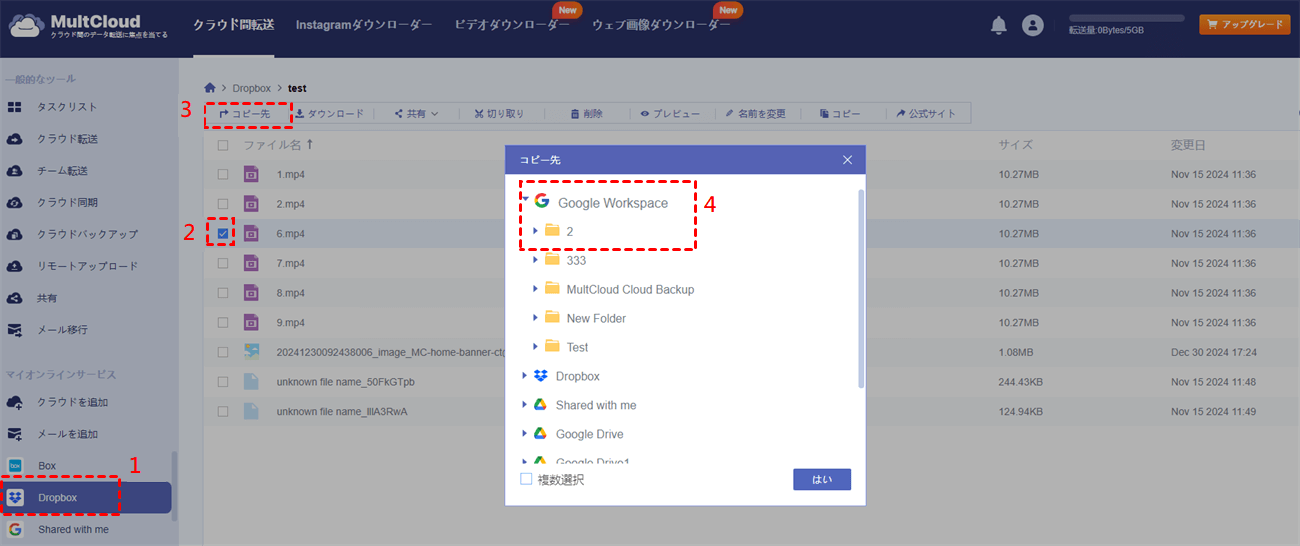Click the MultCloud logo
The width and height of the screenshot is (1300, 546).
coord(88,27)
